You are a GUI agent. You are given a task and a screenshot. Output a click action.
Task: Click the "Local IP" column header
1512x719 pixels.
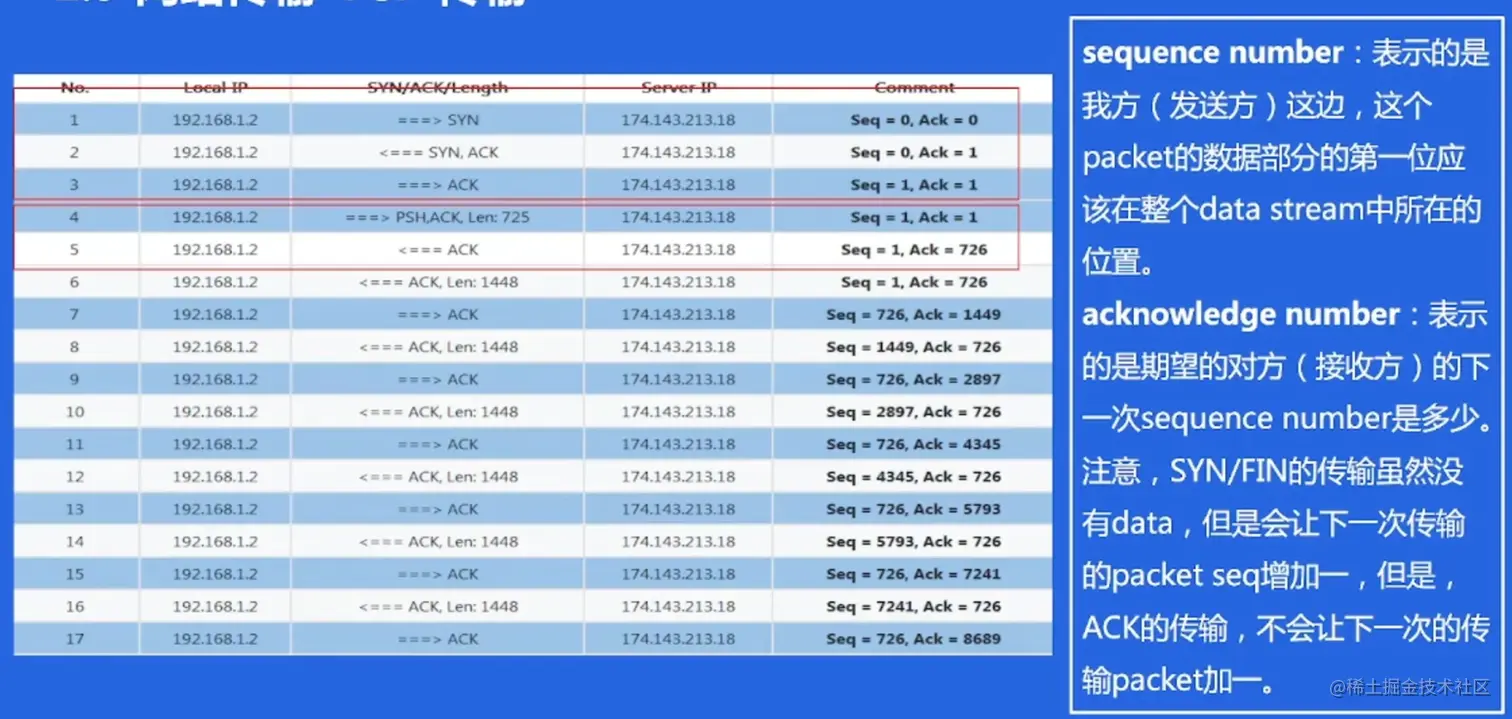tap(215, 88)
